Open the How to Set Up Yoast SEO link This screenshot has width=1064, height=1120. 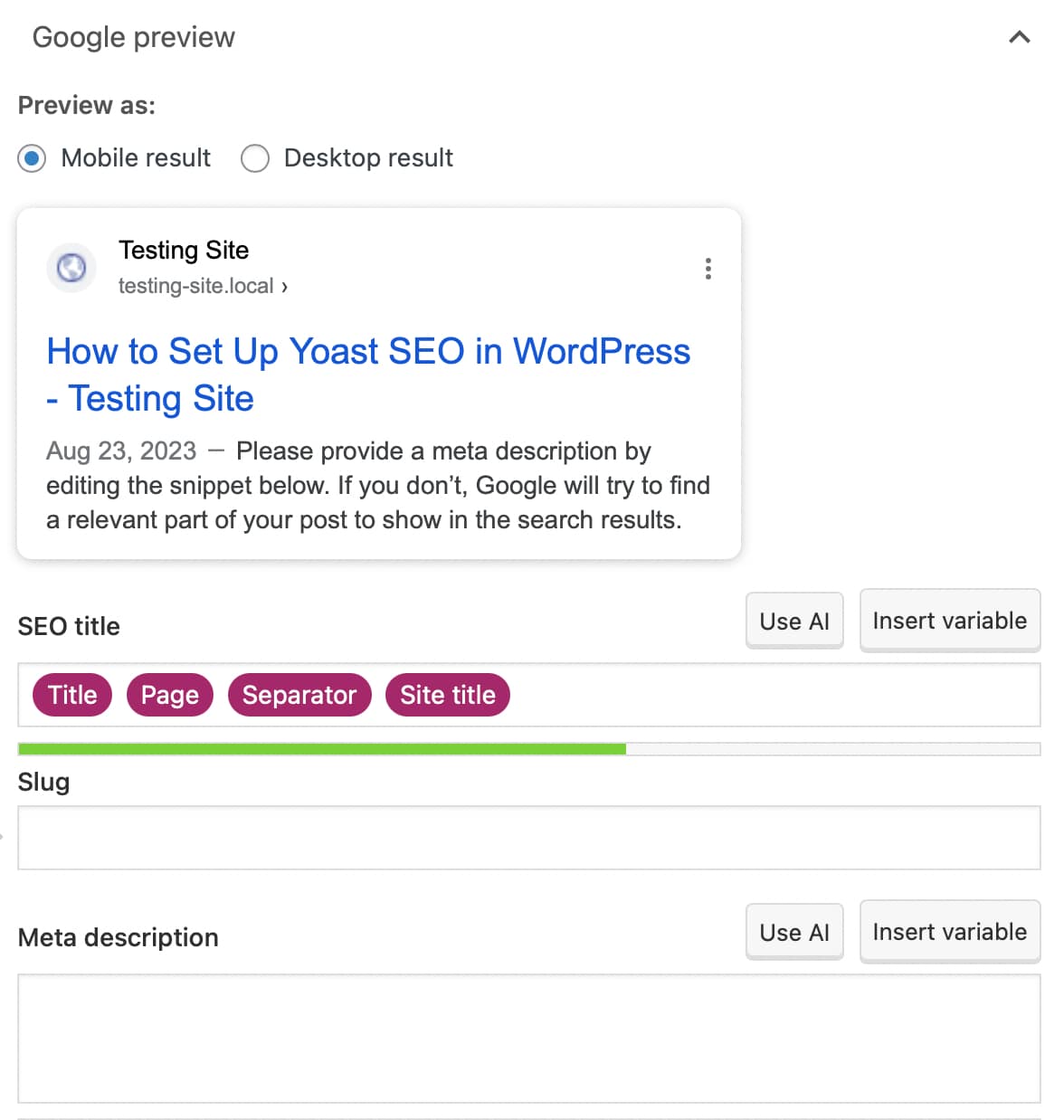[x=368, y=352]
